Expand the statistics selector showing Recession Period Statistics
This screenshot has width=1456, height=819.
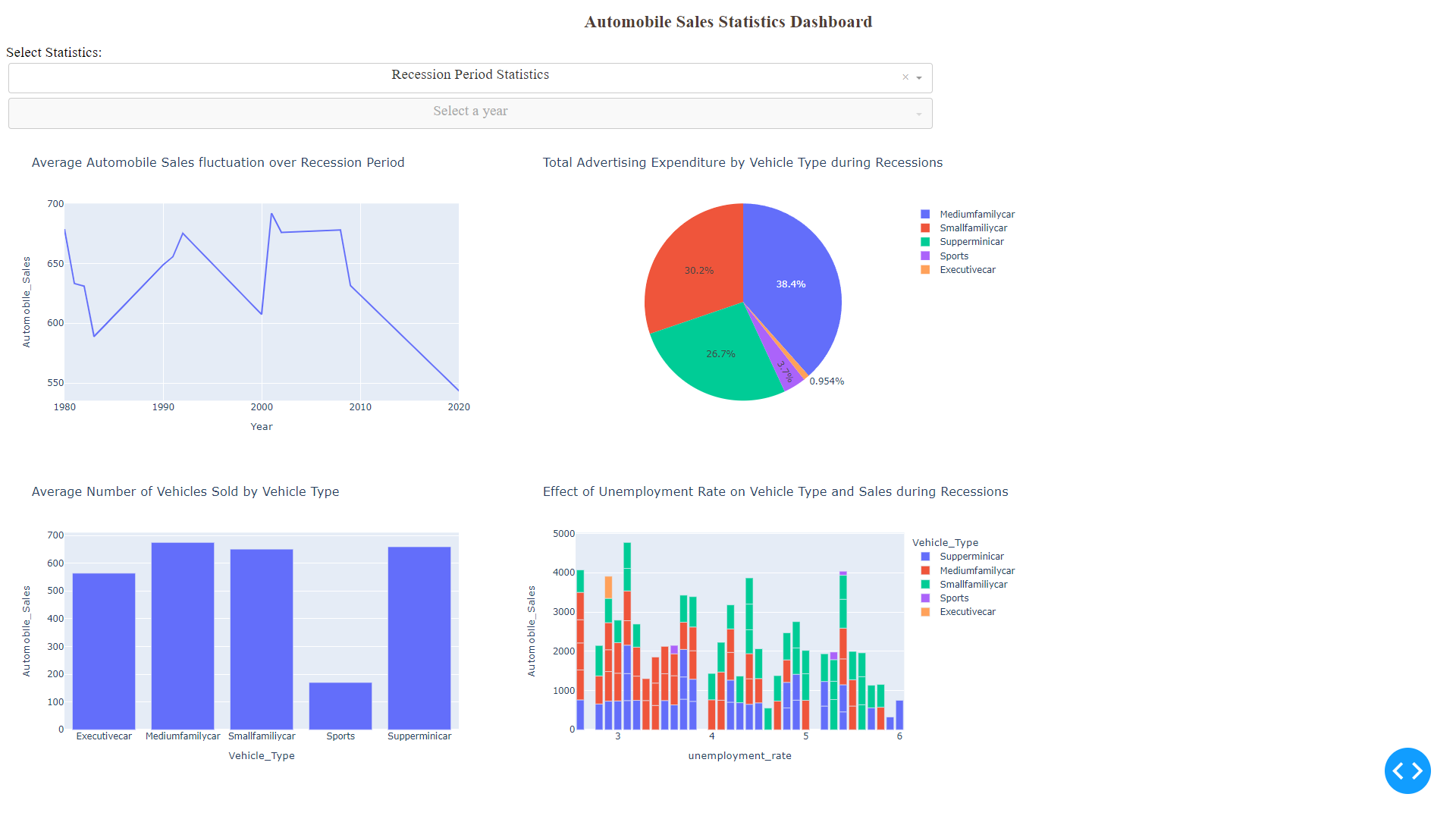(x=470, y=77)
